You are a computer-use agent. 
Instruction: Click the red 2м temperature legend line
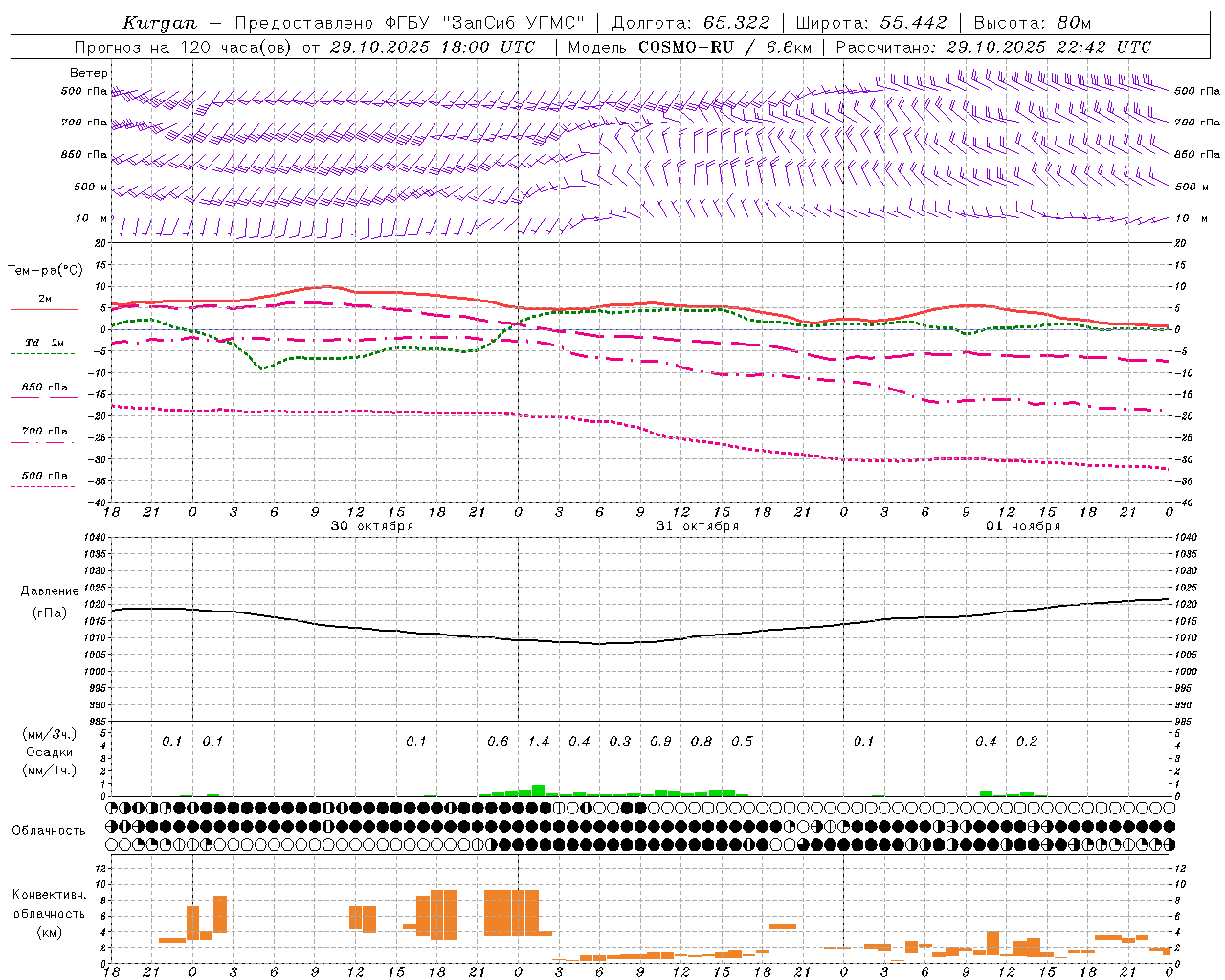(x=44, y=309)
